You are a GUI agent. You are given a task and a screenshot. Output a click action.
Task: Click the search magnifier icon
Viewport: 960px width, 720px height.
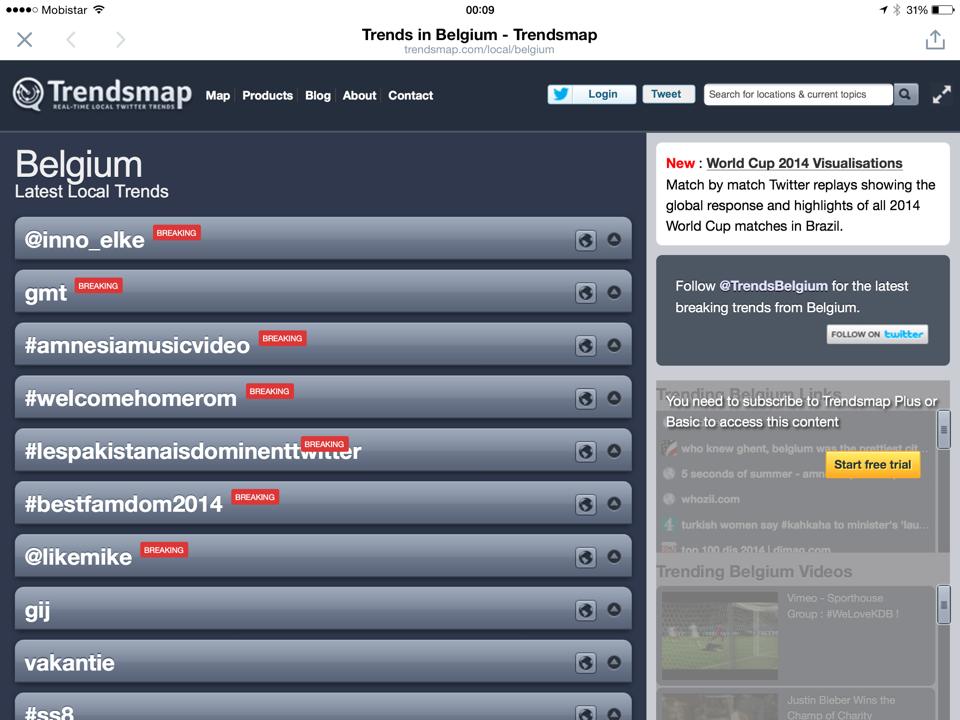906,94
